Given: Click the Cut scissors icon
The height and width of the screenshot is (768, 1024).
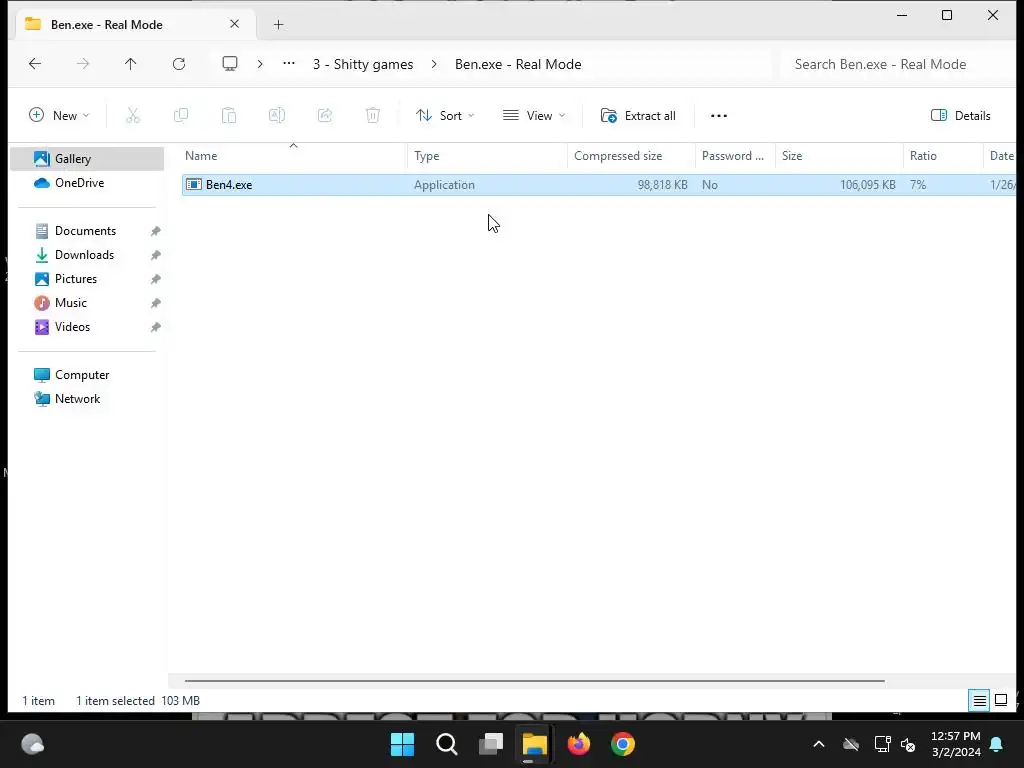Looking at the screenshot, I should pos(133,116).
